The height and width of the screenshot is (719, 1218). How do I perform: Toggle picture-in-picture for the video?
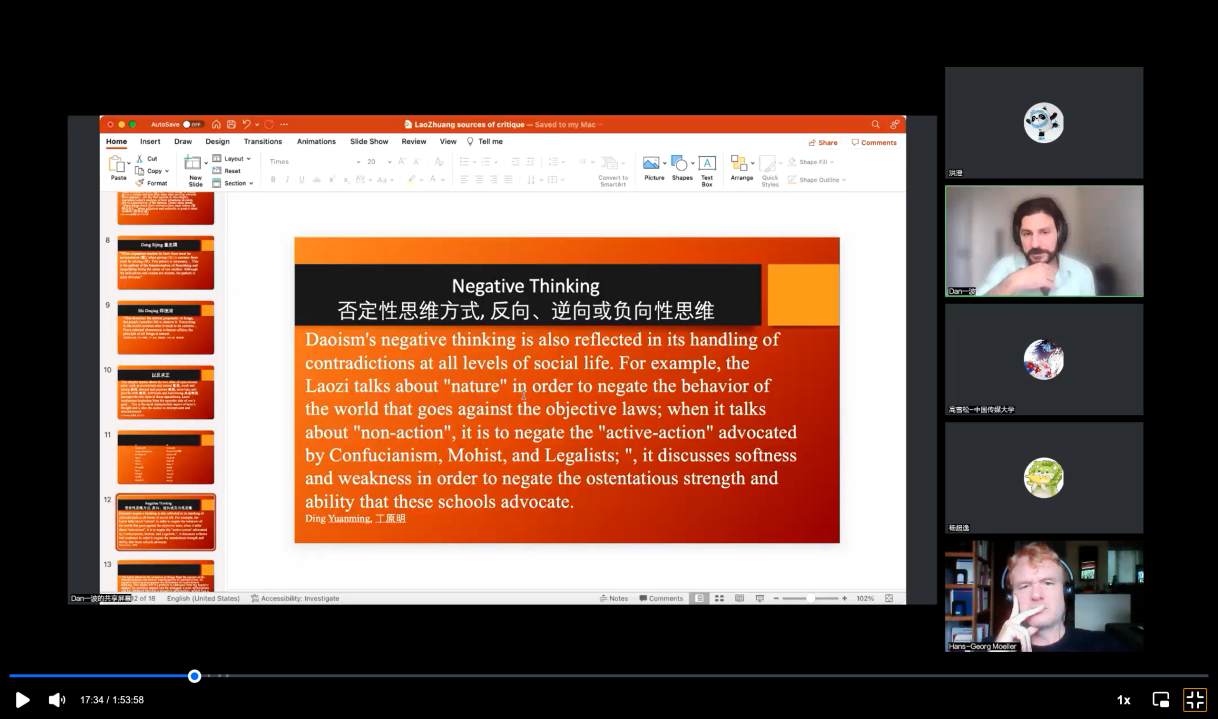tap(1161, 700)
